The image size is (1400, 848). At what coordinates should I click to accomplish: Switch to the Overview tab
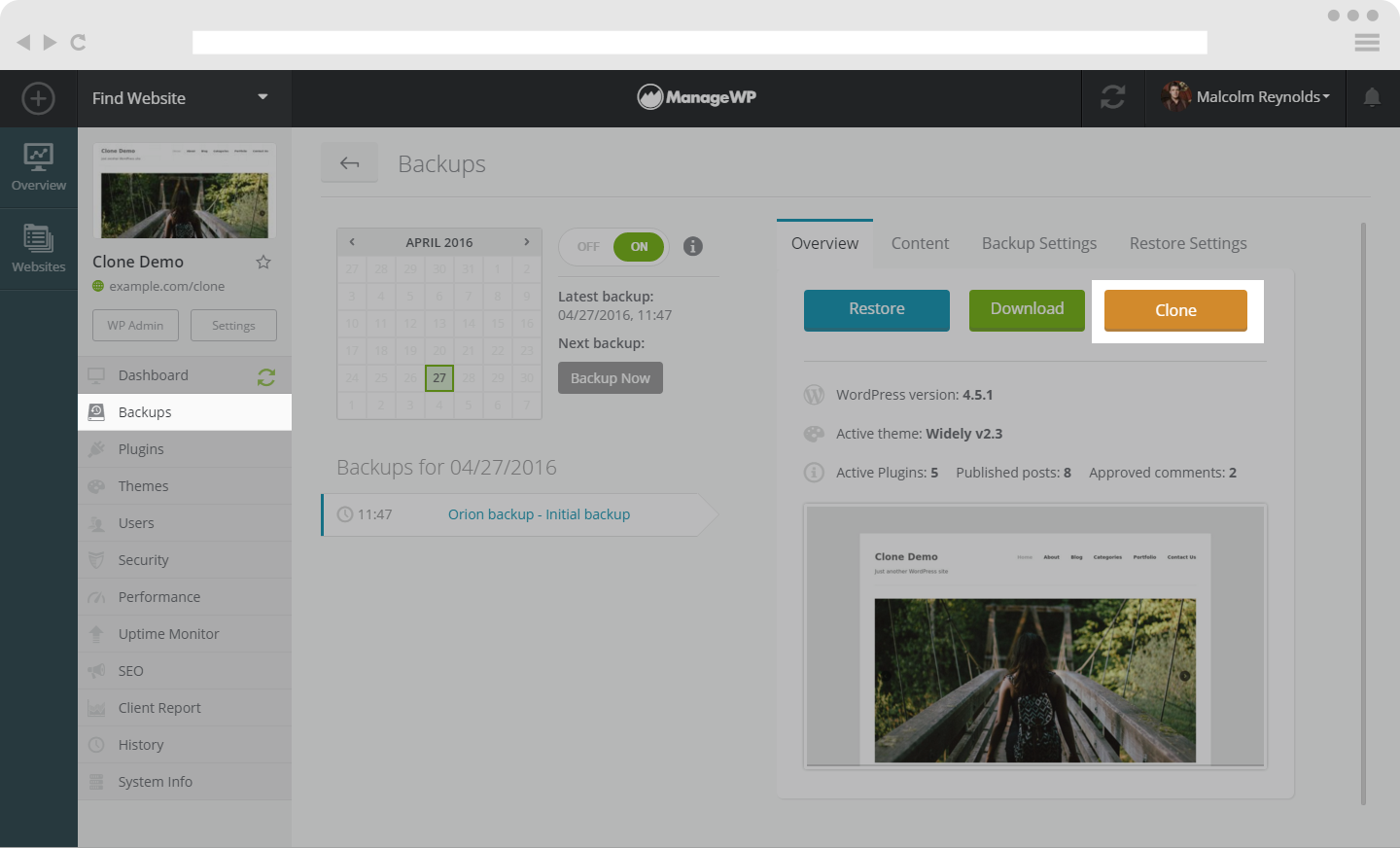[x=824, y=244]
